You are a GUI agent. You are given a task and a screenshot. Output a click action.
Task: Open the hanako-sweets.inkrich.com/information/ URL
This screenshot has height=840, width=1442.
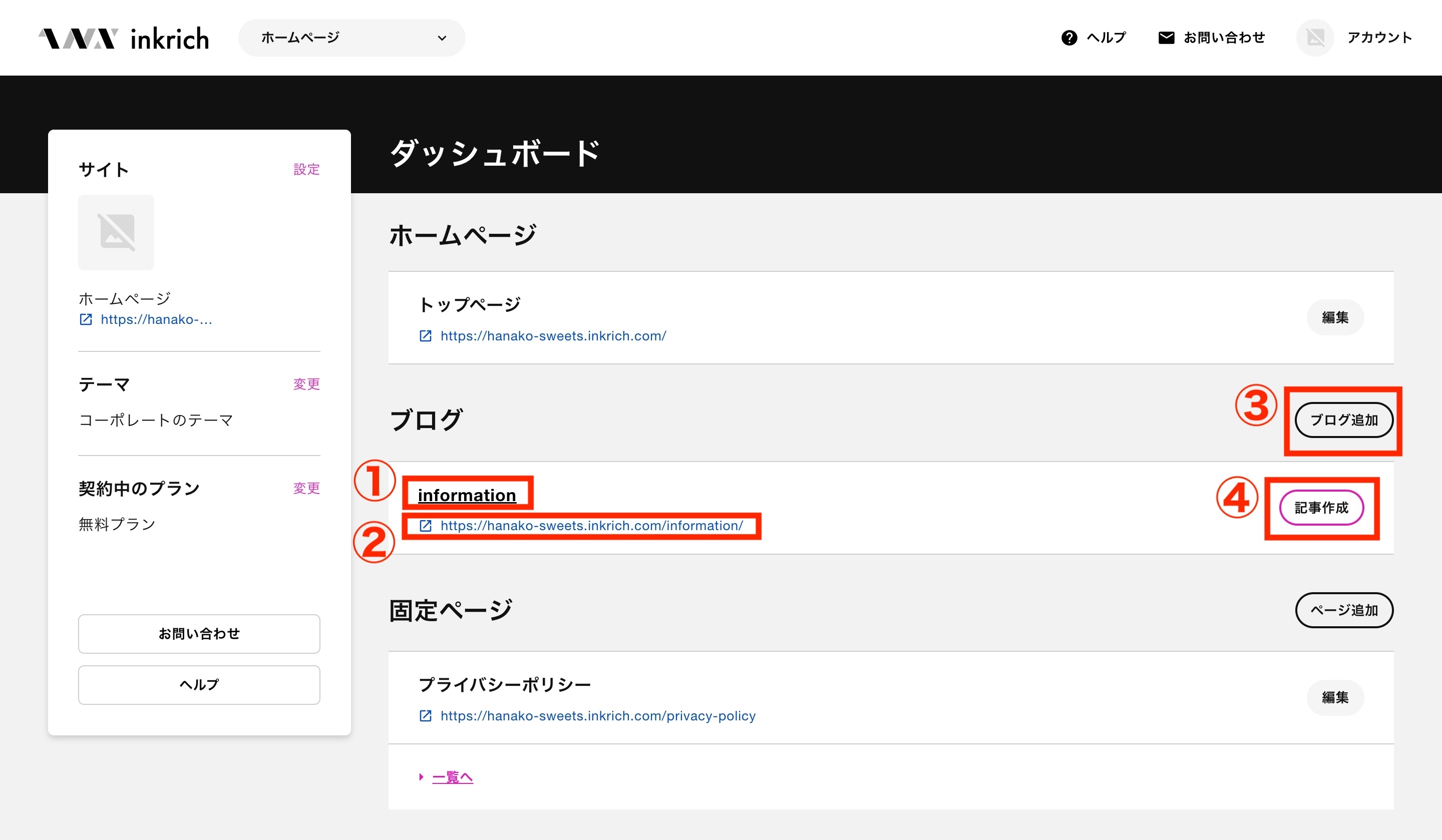(x=592, y=526)
